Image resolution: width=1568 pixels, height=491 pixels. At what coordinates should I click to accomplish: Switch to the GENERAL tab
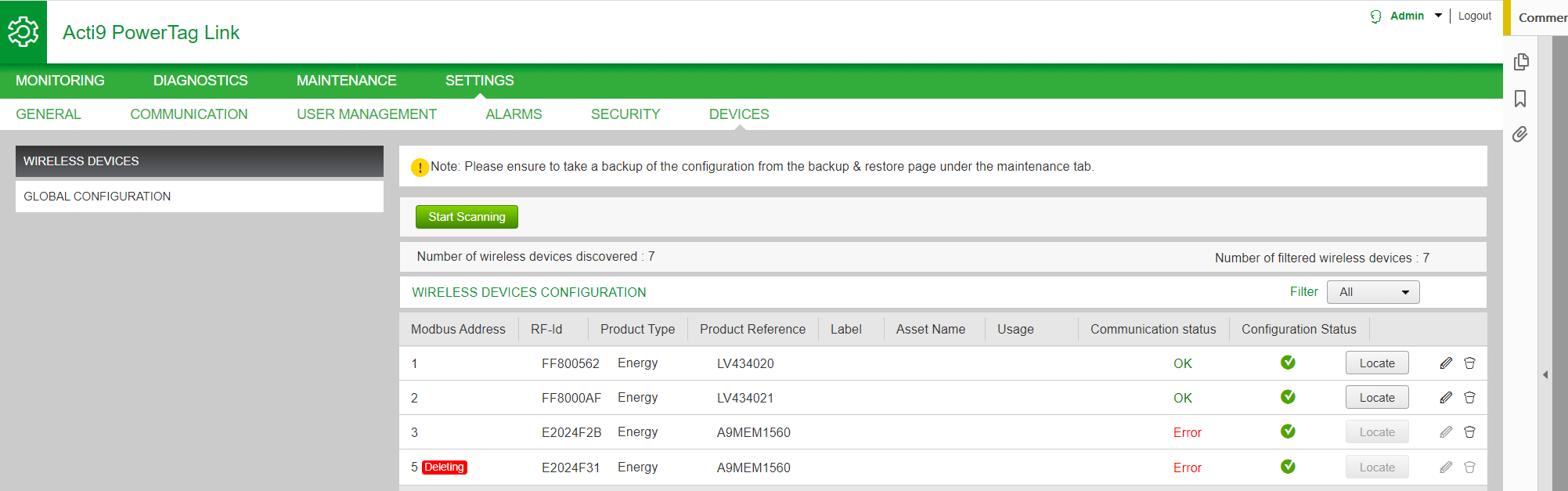(x=49, y=114)
